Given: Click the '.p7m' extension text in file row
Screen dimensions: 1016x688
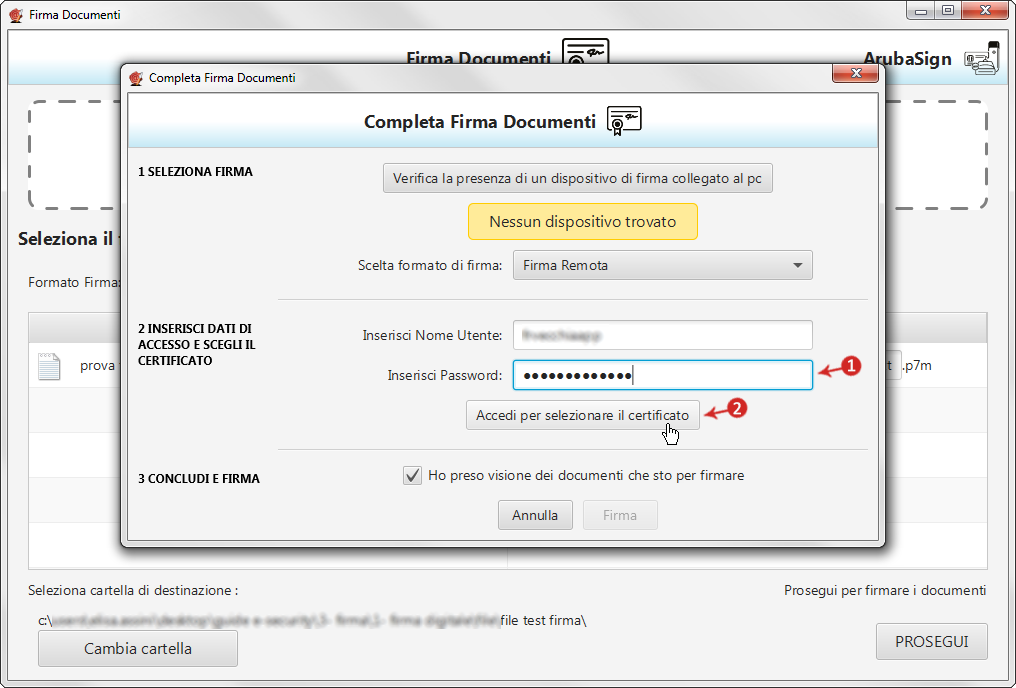Looking at the screenshot, I should tap(918, 365).
